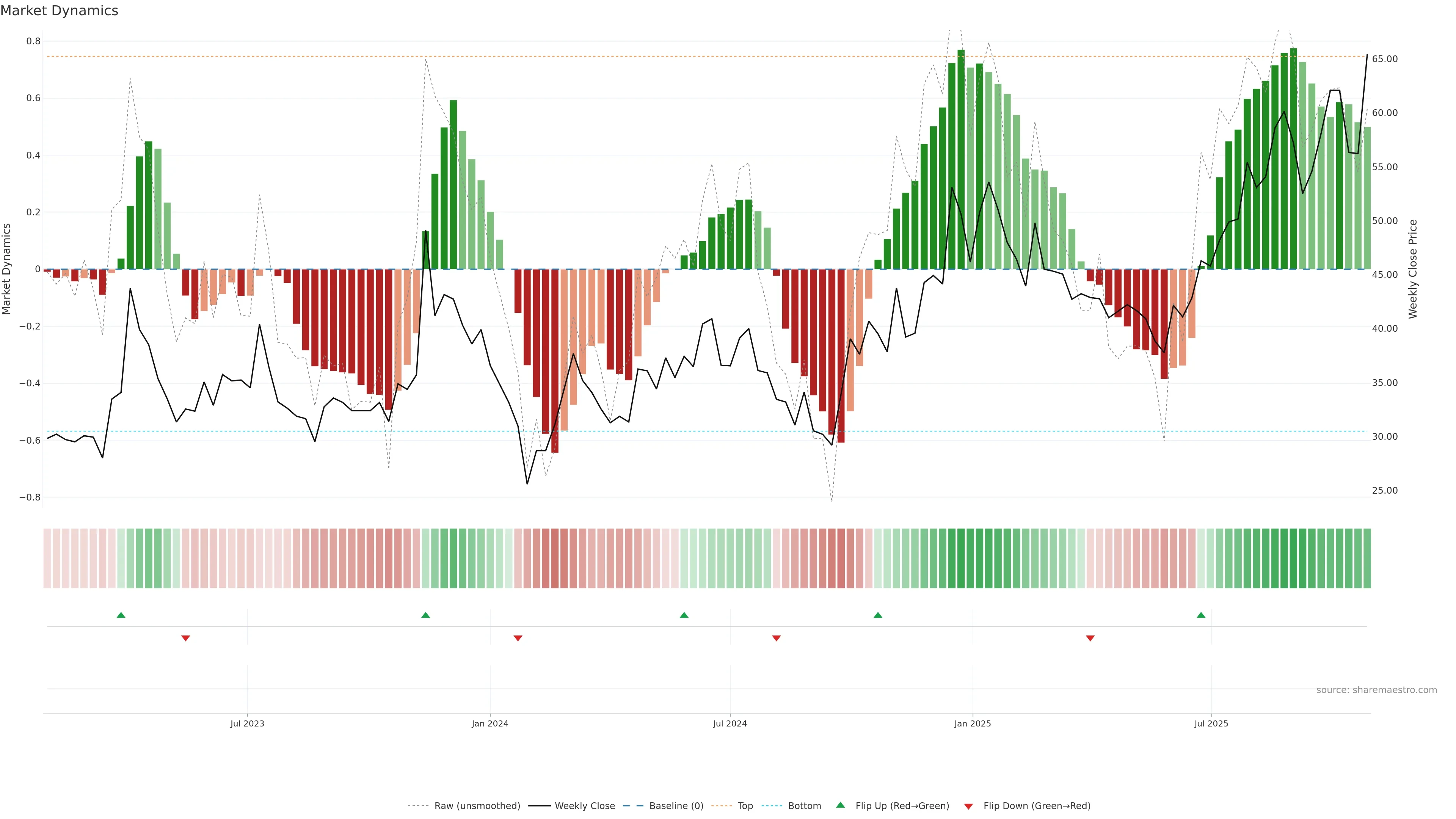Toggle the Top dashed line legend entry
Screen dimensions: 1456x819
click(x=745, y=806)
